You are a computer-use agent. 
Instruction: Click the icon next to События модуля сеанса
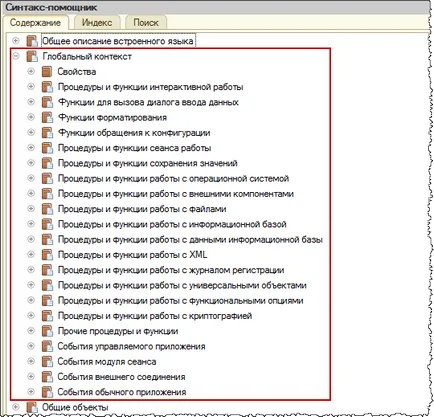[47, 361]
